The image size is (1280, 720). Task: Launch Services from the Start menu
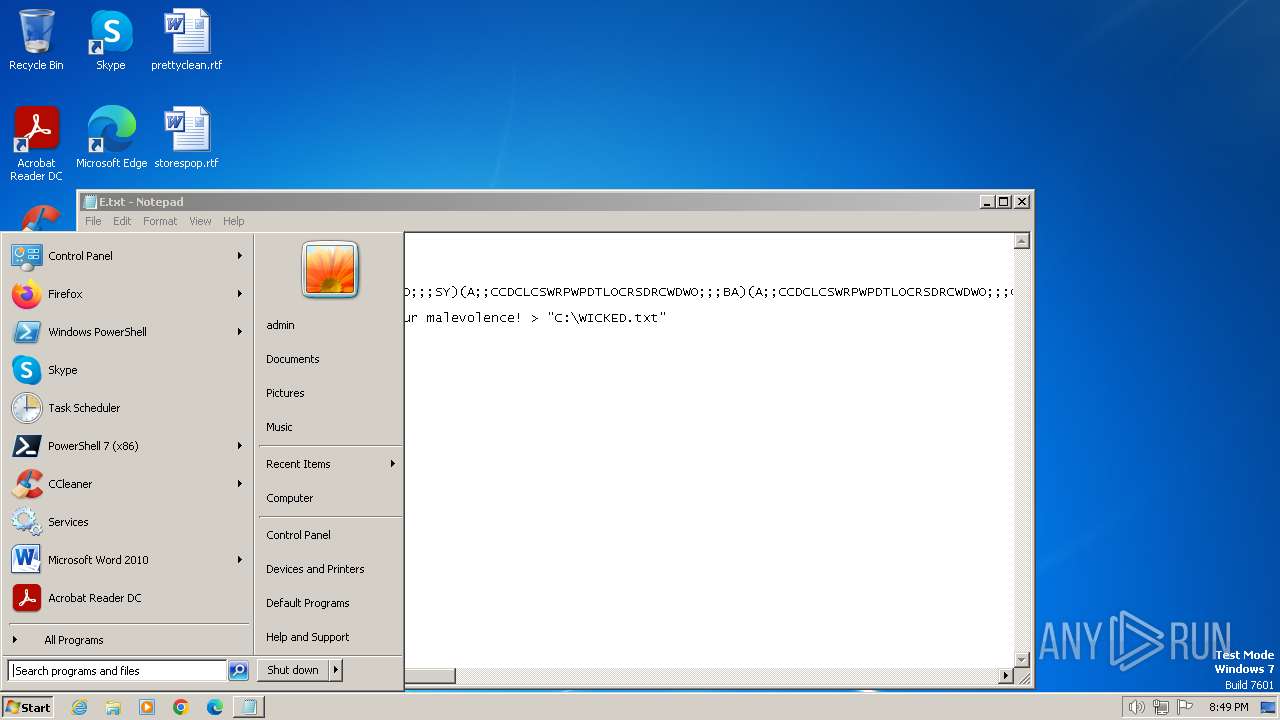click(x=127, y=522)
